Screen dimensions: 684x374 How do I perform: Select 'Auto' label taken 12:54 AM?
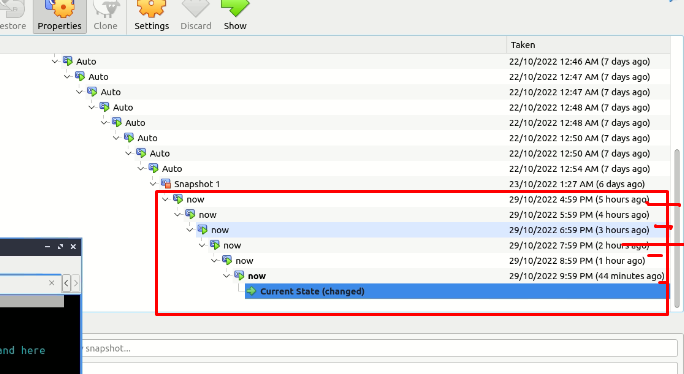tap(172, 169)
